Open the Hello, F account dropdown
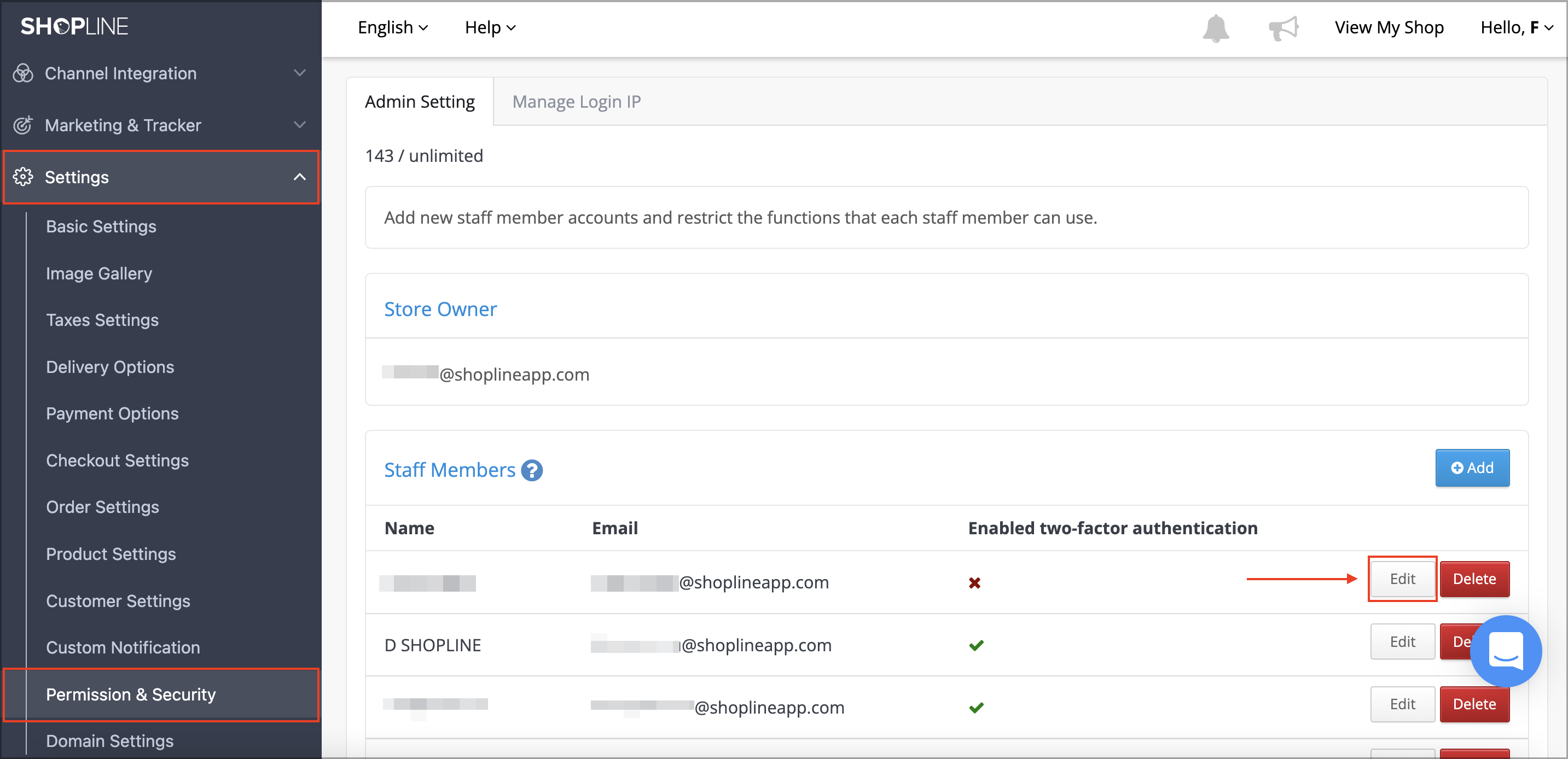This screenshot has width=1568, height=759. (1517, 27)
